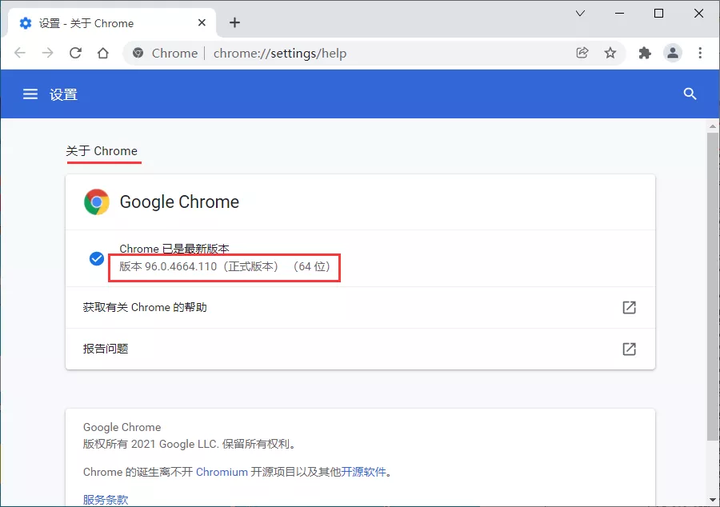Open the hamburger menu beside 设置
This screenshot has width=720, height=507.
point(30,94)
